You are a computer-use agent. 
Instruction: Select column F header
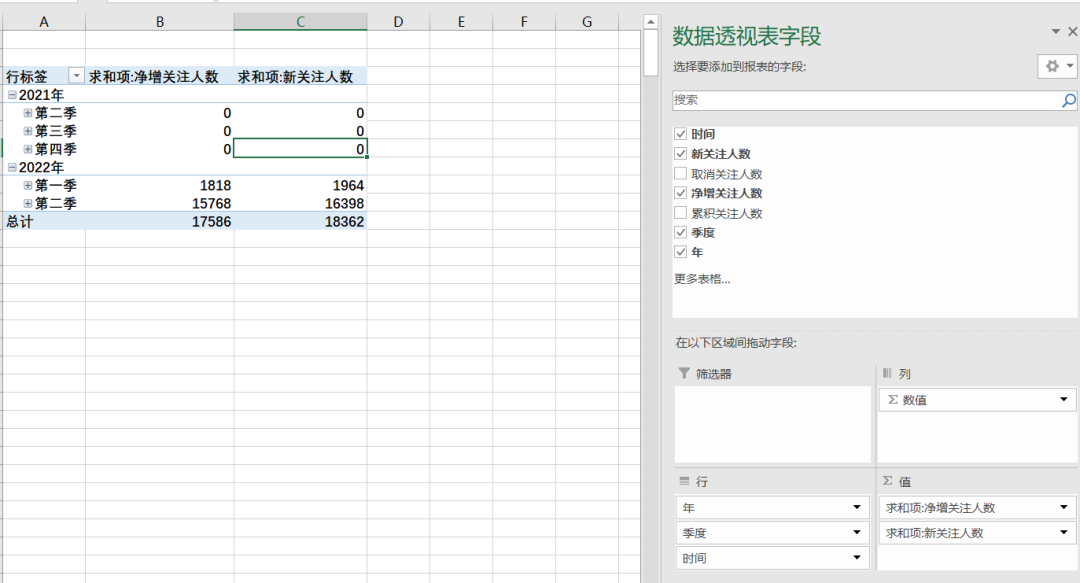pyautogui.click(x=523, y=22)
